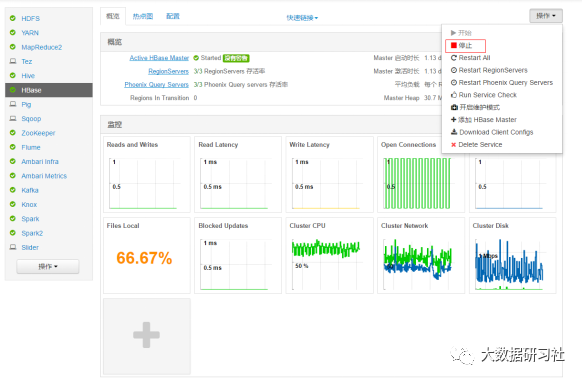Image resolution: width=583 pixels, height=381 pixels.
Task: Click the ZooKeeper green status icon
Action: 13,133
